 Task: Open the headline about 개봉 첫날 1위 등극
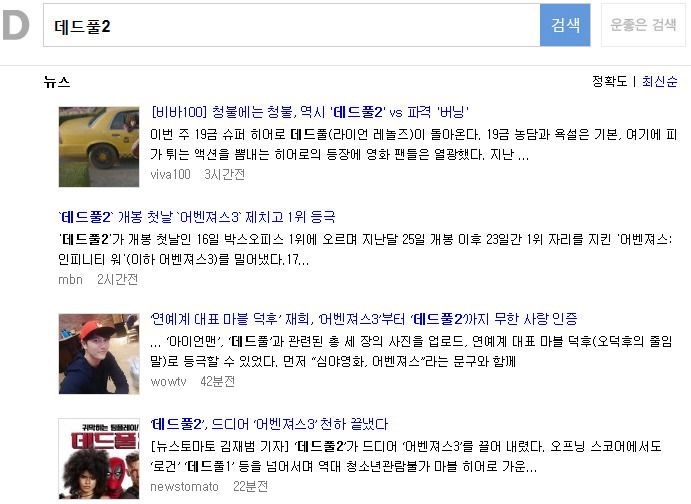(197, 217)
